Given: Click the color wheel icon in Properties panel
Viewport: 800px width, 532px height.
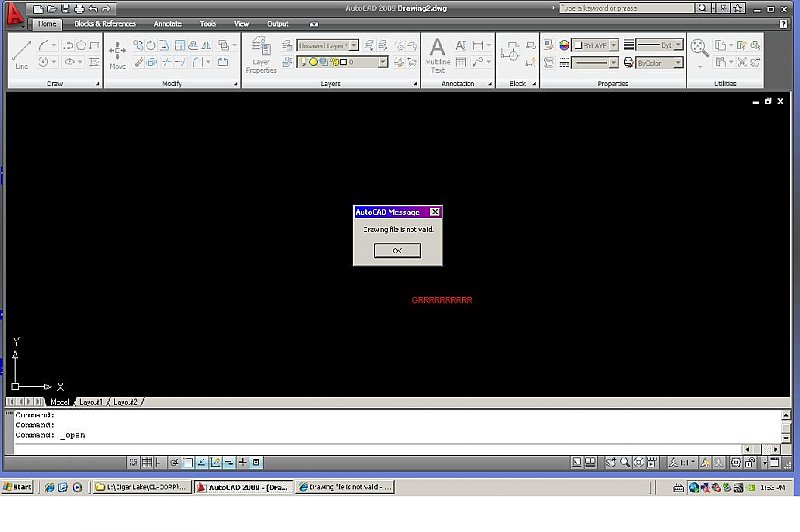Looking at the screenshot, I should click(564, 45).
